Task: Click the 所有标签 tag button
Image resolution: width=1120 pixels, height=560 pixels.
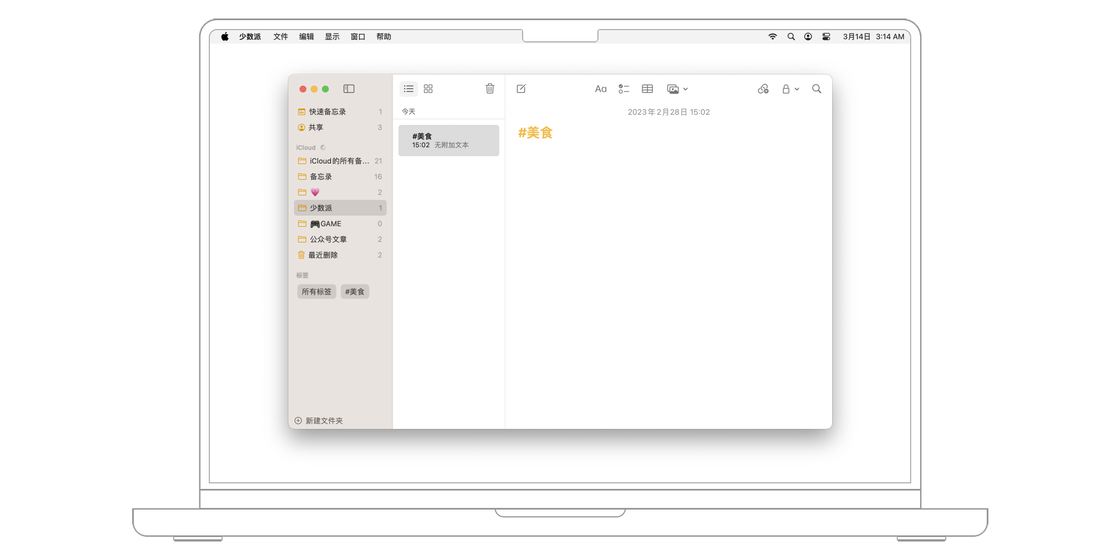Action: (x=316, y=291)
